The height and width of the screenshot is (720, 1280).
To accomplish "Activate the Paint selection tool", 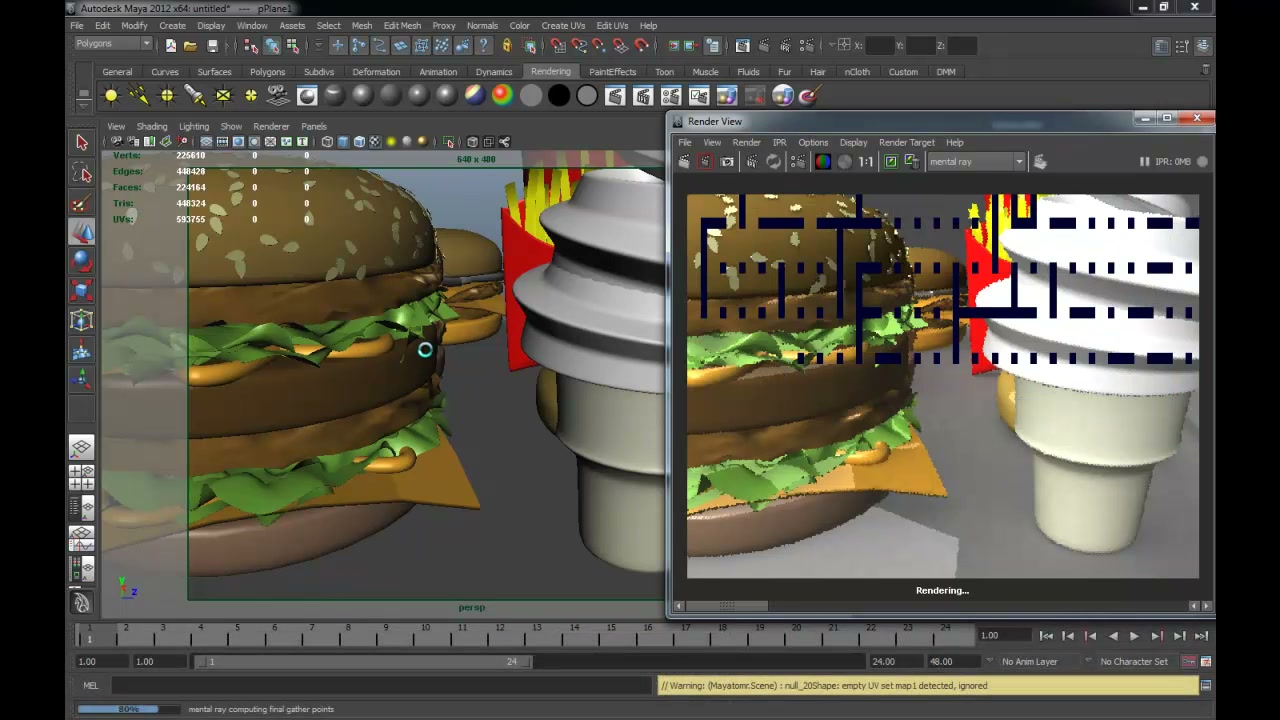I will click(x=82, y=203).
